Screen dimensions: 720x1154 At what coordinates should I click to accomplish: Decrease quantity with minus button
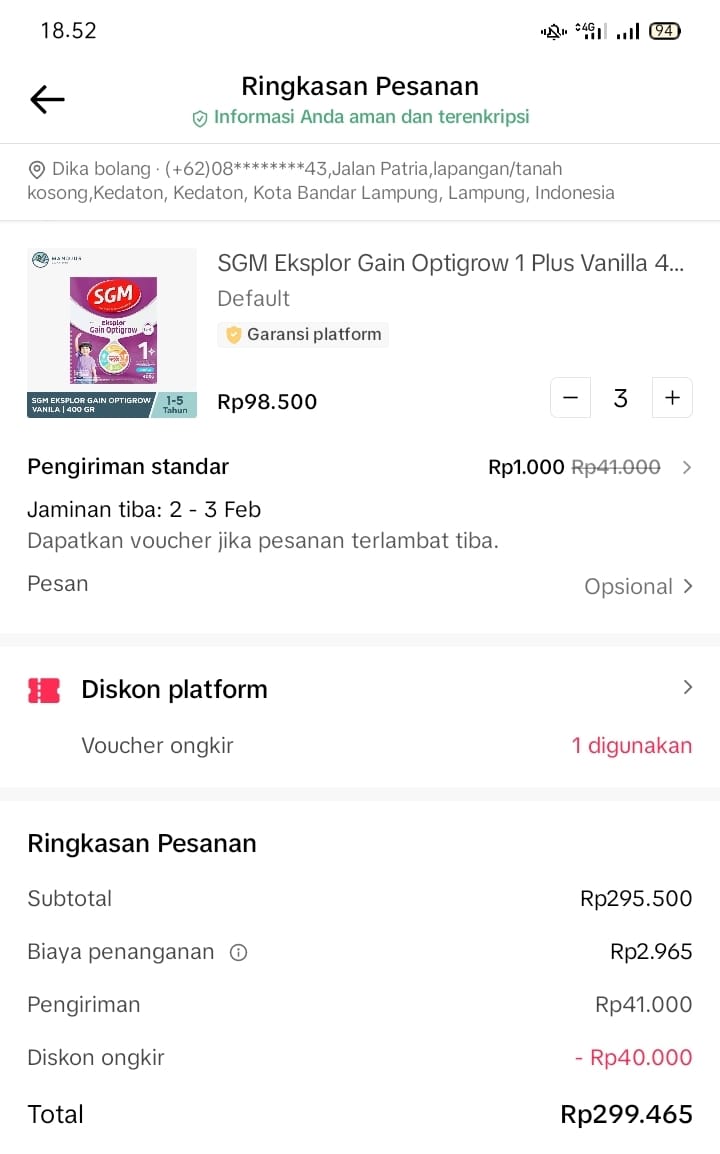point(570,398)
